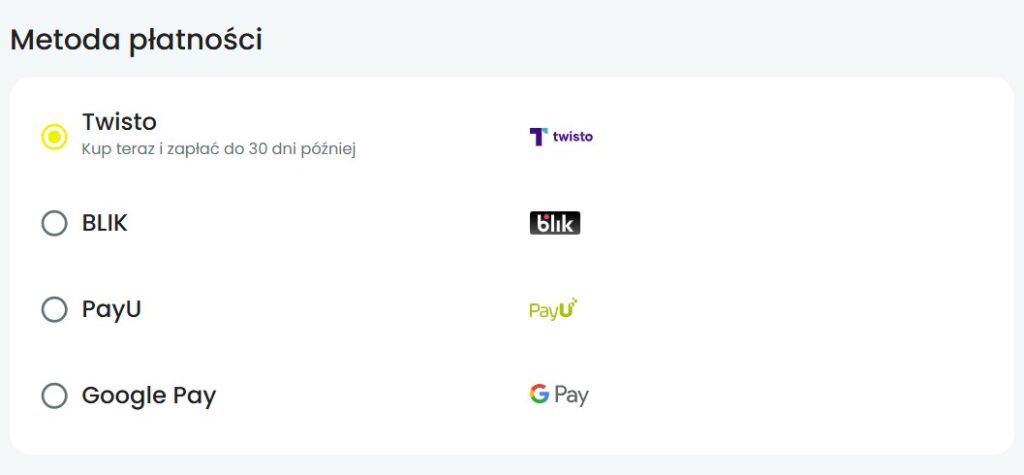Click the PayU logo
Screen dimensions: 1024x475
[x=553, y=310]
